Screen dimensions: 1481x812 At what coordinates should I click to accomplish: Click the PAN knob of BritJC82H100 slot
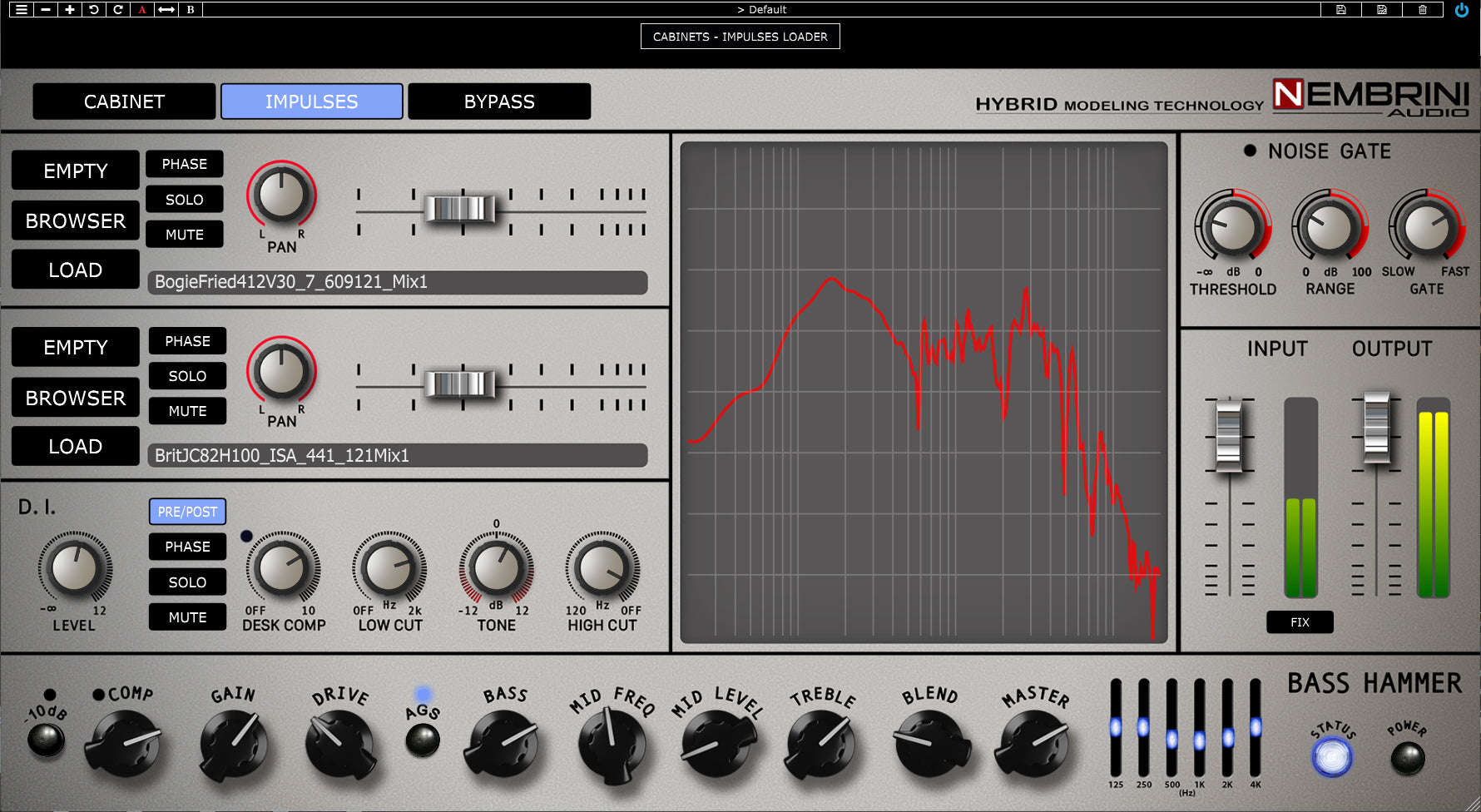click(x=282, y=370)
